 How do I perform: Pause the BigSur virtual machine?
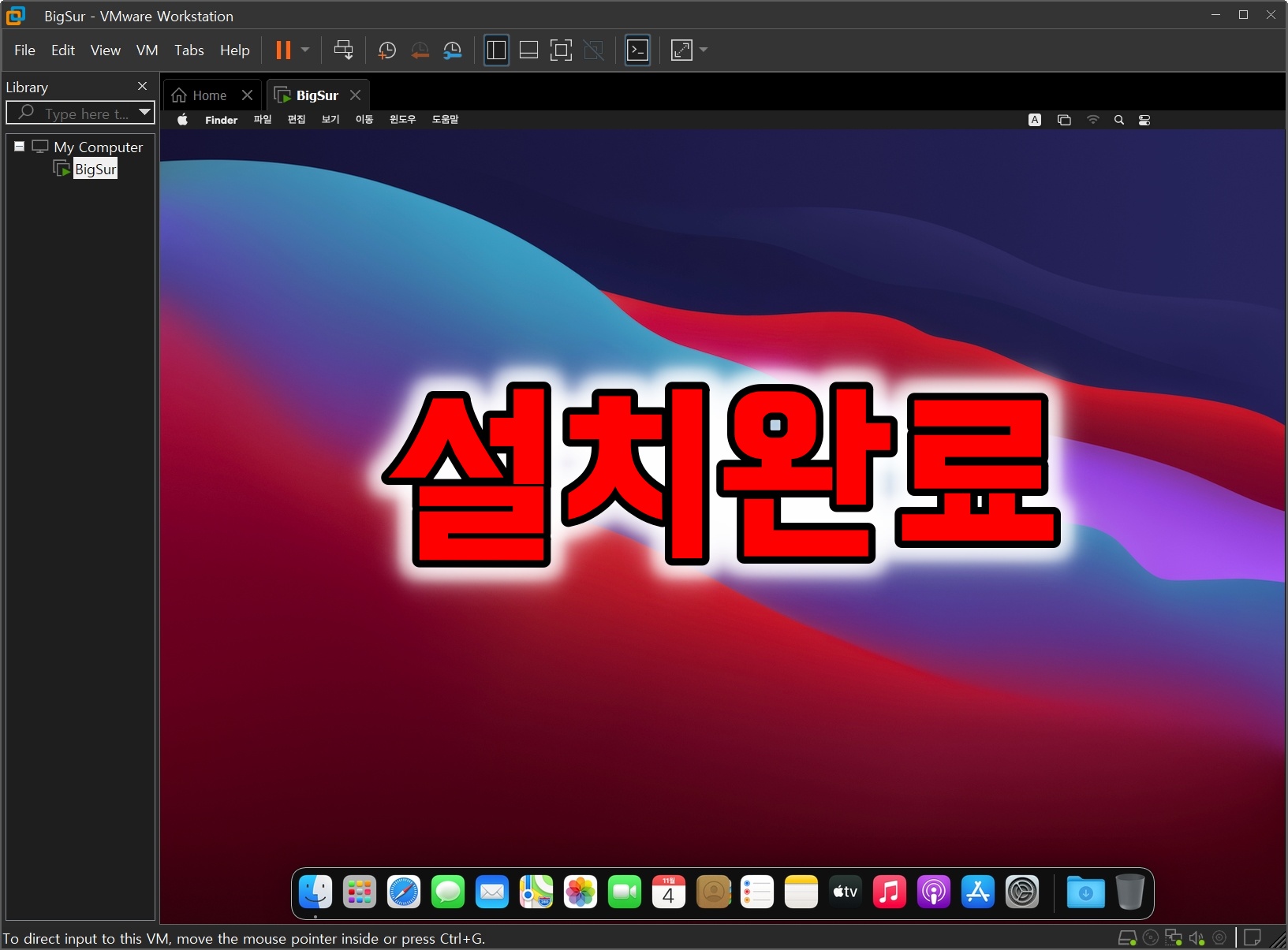pyautogui.click(x=283, y=50)
